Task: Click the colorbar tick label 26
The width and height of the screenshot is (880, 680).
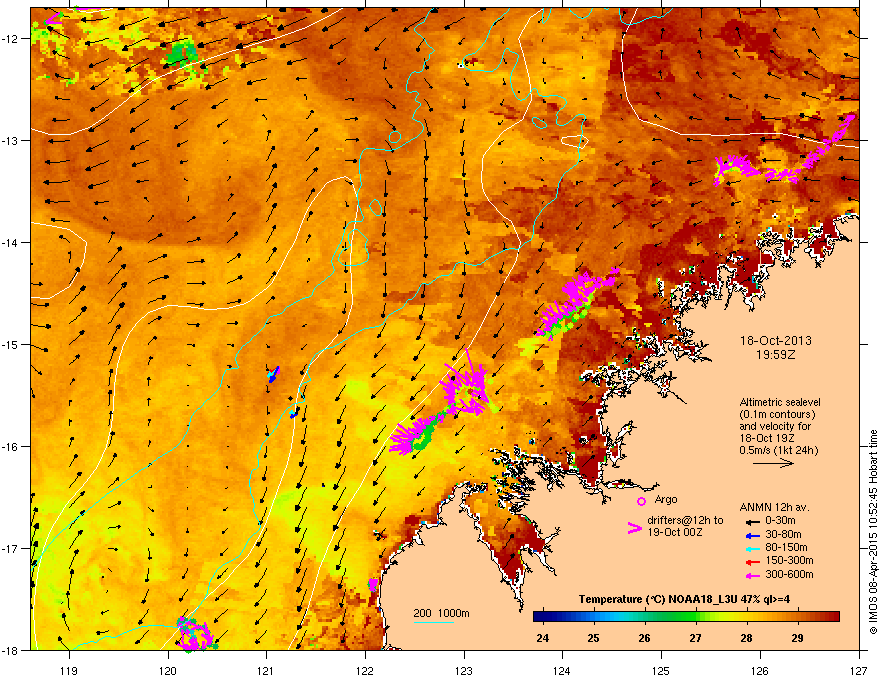Action: click(644, 638)
